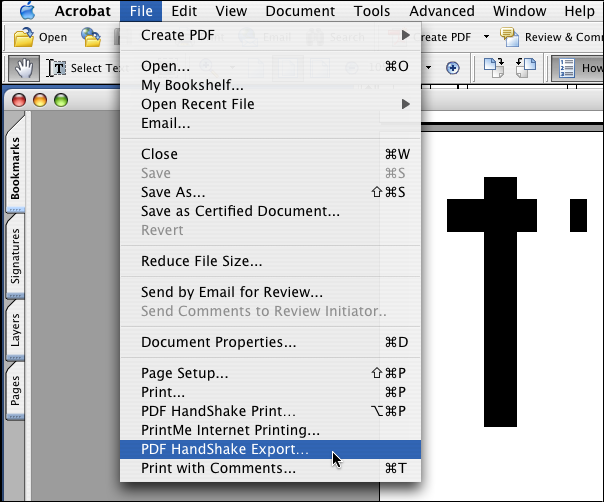
Task: Choose Save As... menu item
Action: pyautogui.click(x=270, y=192)
